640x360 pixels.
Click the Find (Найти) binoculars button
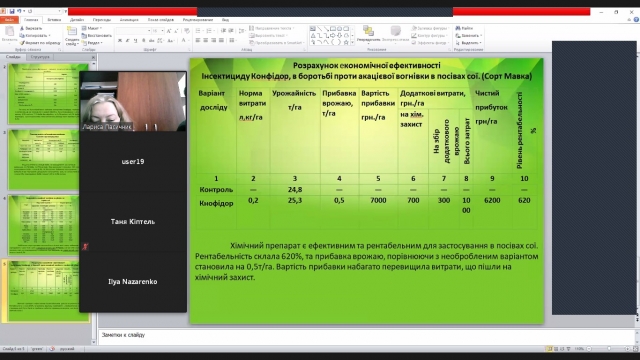(464, 28)
